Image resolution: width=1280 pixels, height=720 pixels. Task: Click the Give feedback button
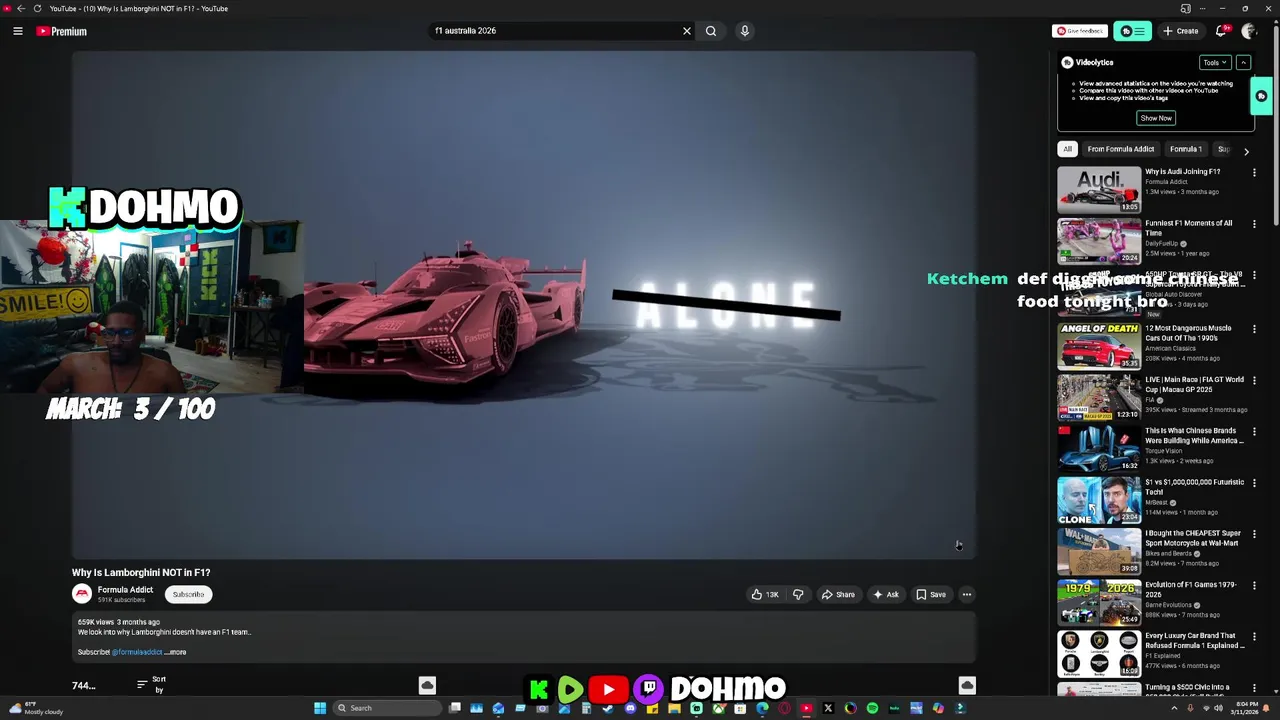tap(1080, 31)
